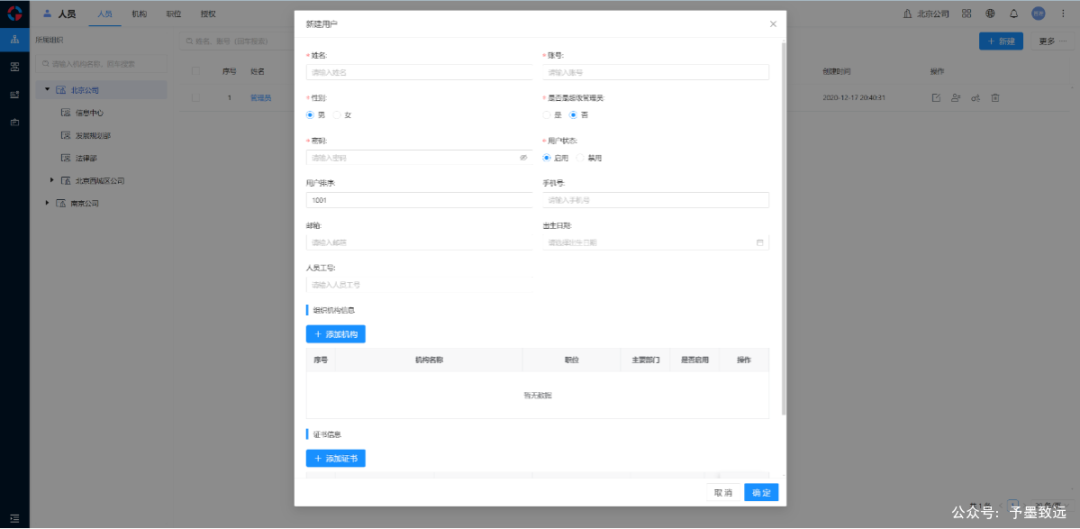Click the building icon beside 北京公司 in header
The width and height of the screenshot is (1080, 529).
click(x=907, y=13)
